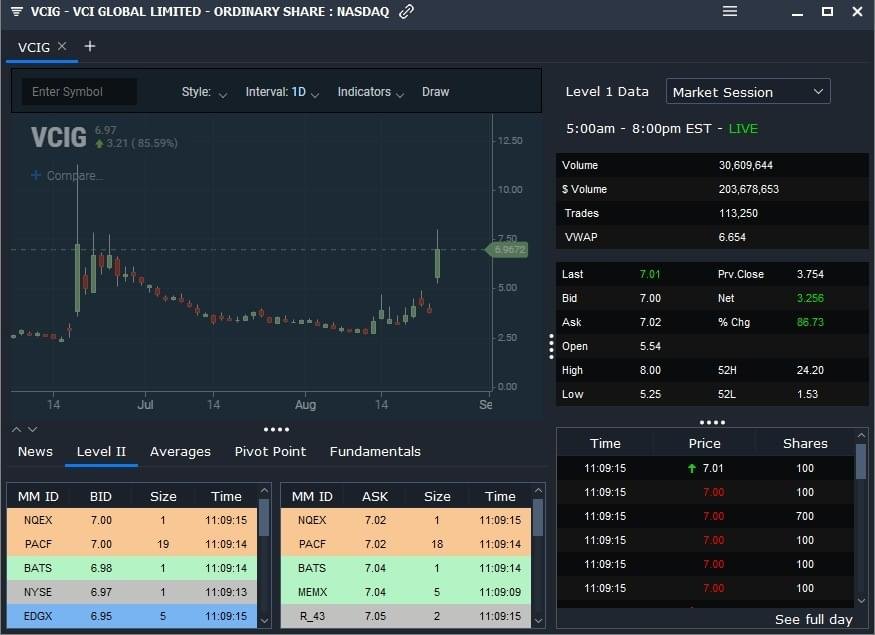Click the link chain icon after NASDAQ

[x=406, y=11]
